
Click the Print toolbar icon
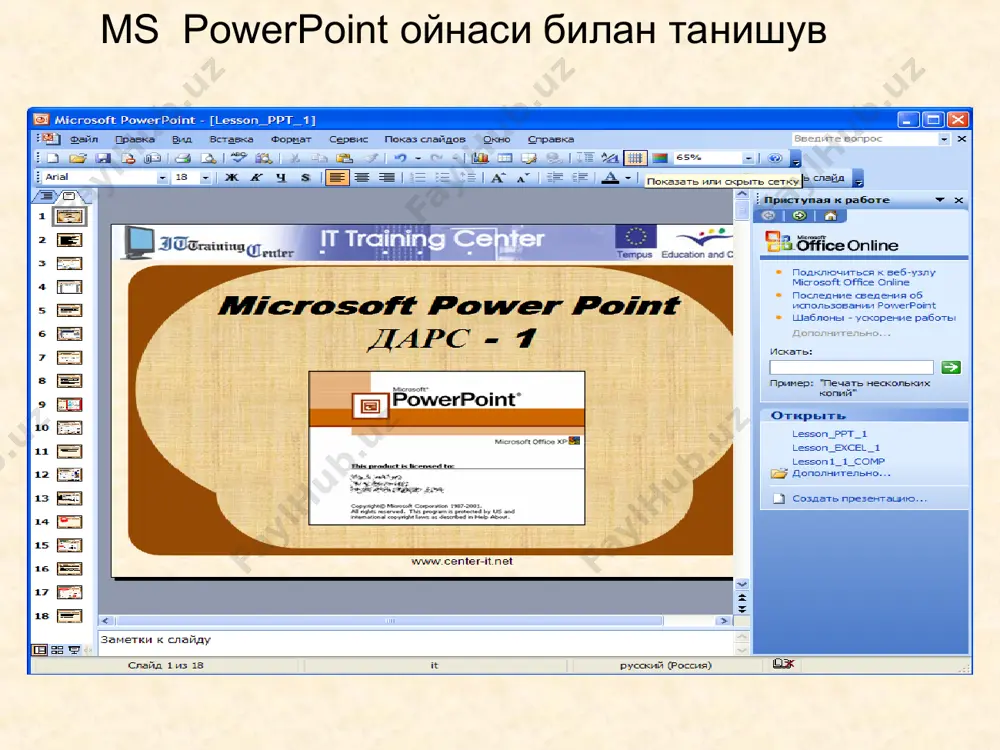183,158
